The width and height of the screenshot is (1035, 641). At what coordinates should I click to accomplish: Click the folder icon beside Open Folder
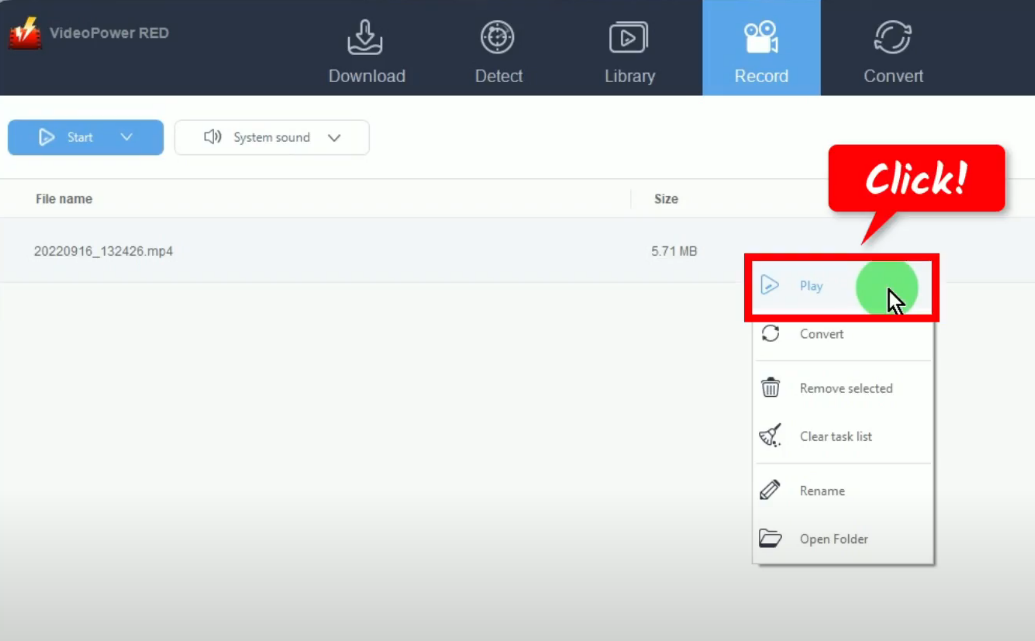coord(770,539)
